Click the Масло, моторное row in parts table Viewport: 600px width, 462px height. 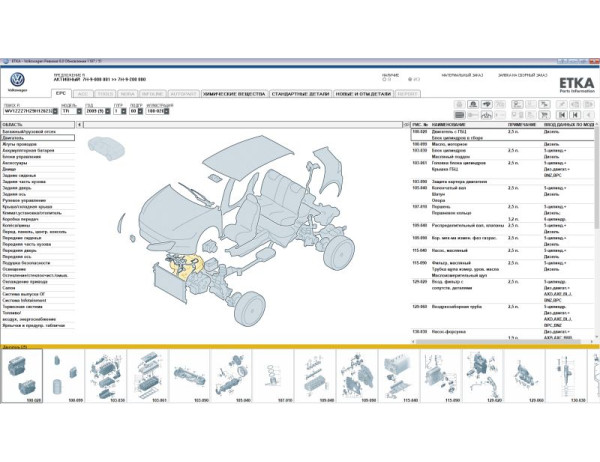(468, 143)
